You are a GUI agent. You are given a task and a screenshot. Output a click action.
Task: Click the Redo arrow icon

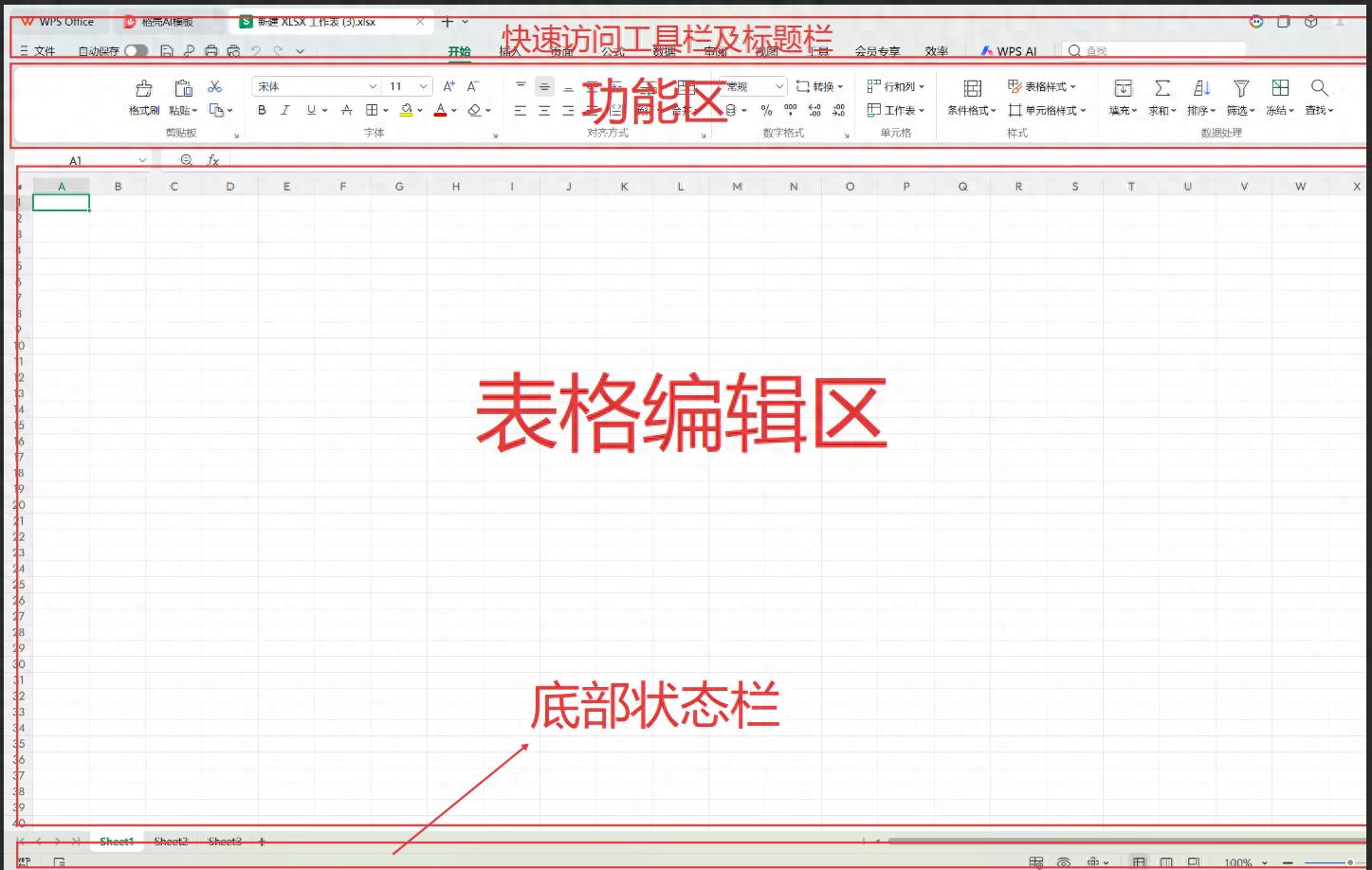tap(278, 51)
